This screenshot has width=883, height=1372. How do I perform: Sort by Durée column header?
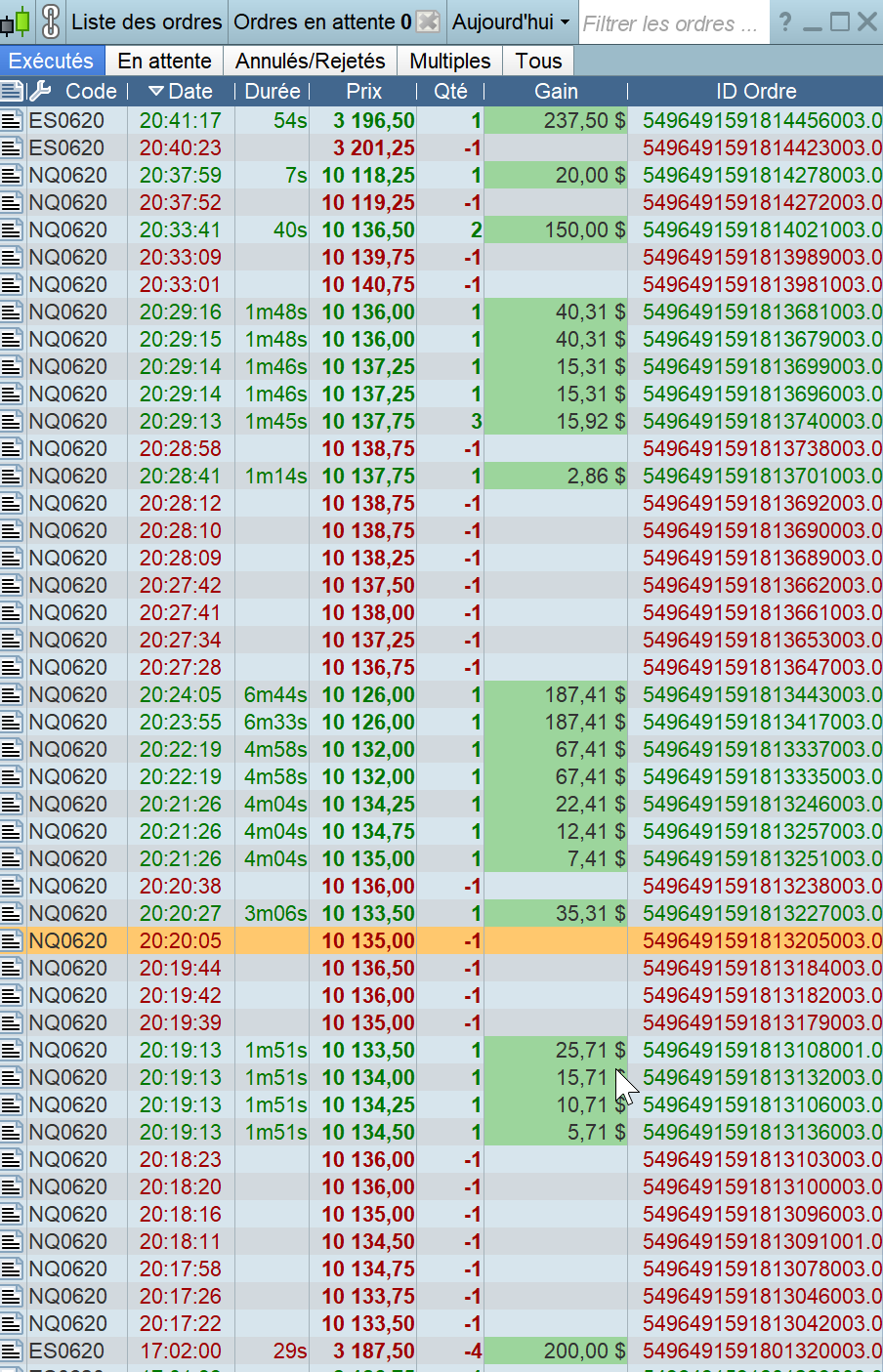(273, 92)
